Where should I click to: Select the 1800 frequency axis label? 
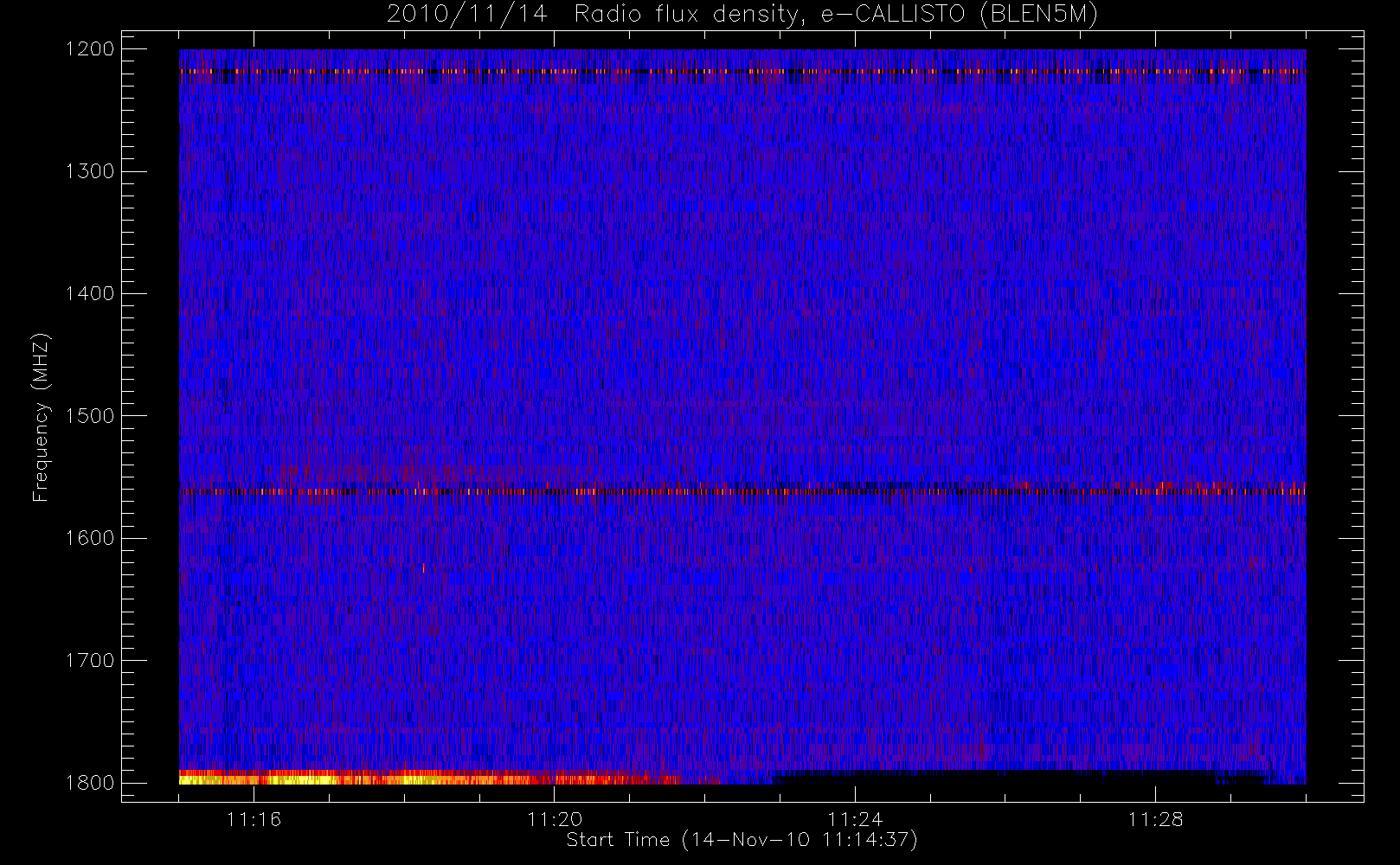click(x=90, y=783)
